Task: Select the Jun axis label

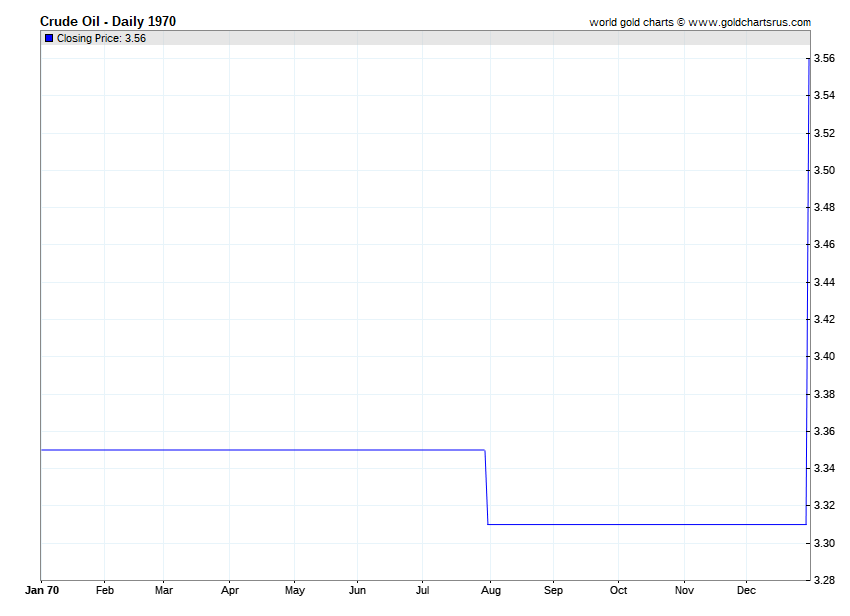Action: point(357,590)
